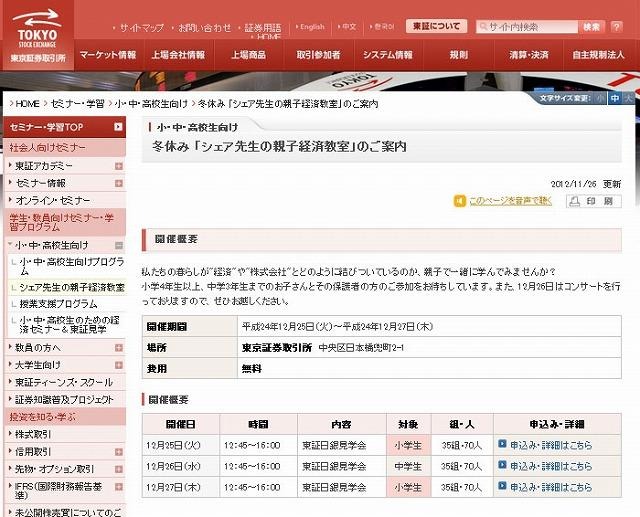640x517 pixels.
Task: Click the arrow icon beside セミナー・学習TOP
Action: pos(119,128)
